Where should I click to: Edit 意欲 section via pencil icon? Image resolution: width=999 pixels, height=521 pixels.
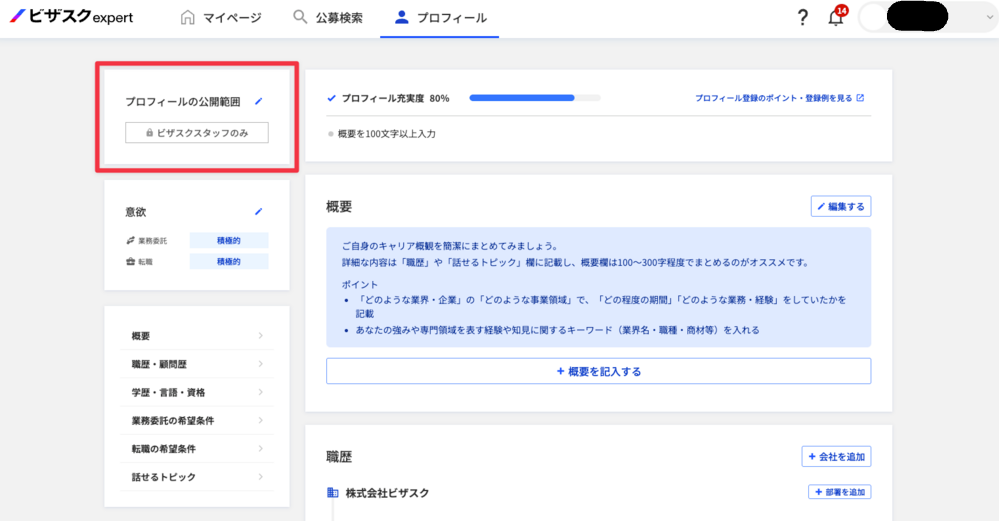(x=259, y=211)
